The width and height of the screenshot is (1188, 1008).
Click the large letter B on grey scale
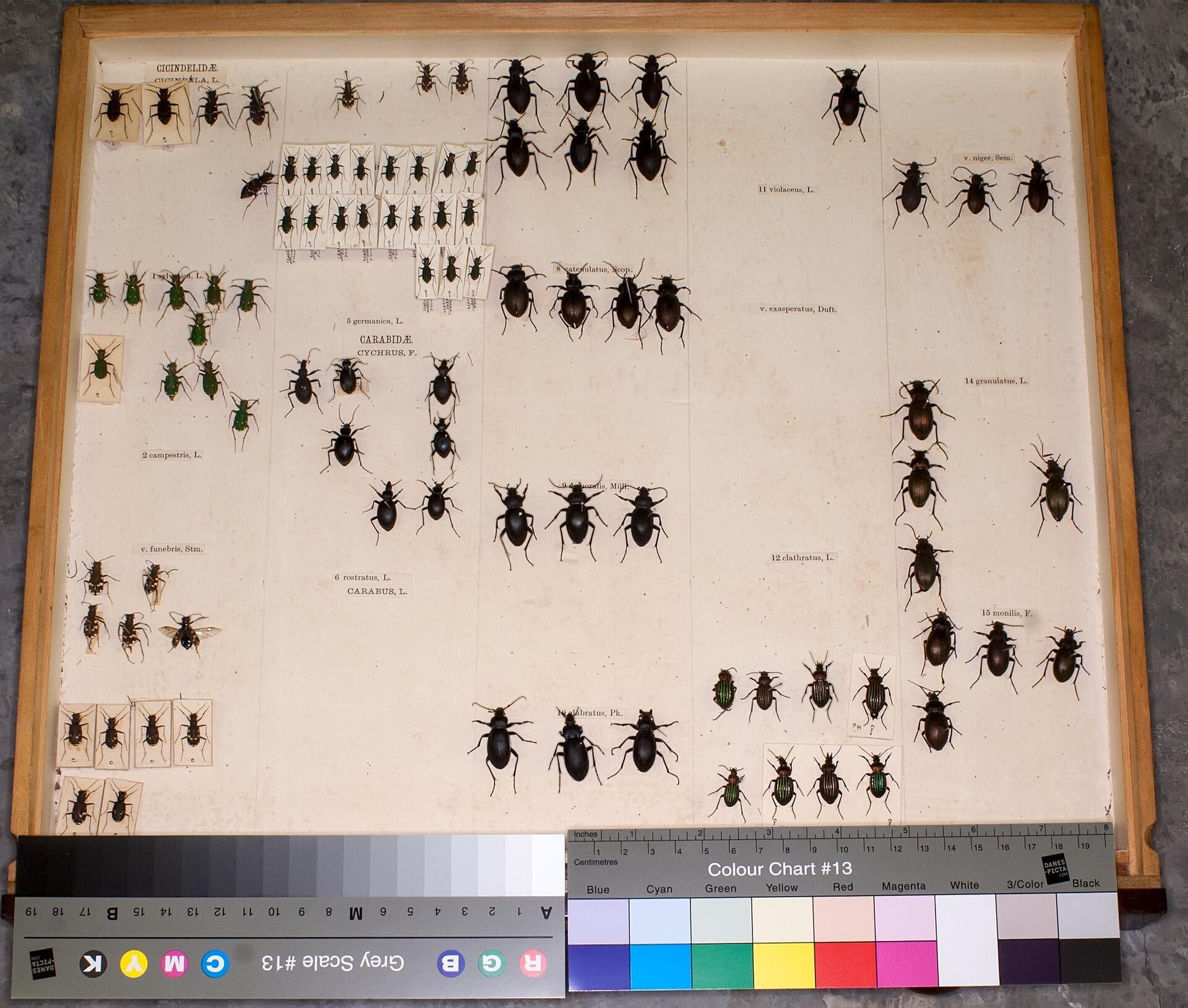click(x=112, y=913)
